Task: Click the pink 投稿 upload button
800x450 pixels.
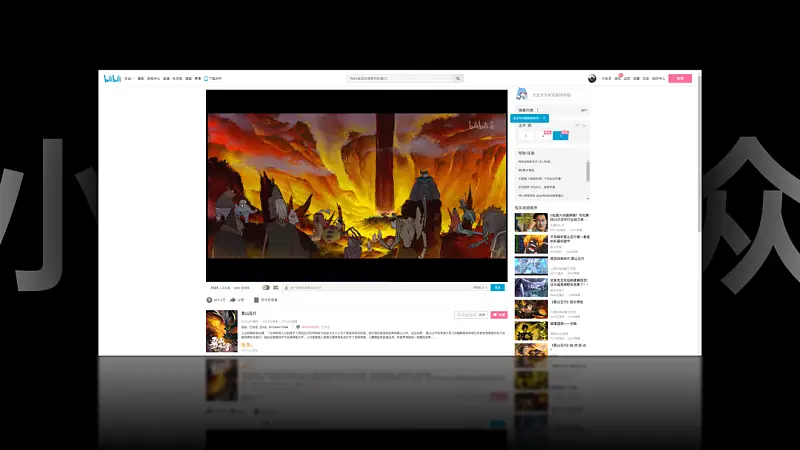Action: tap(680, 79)
